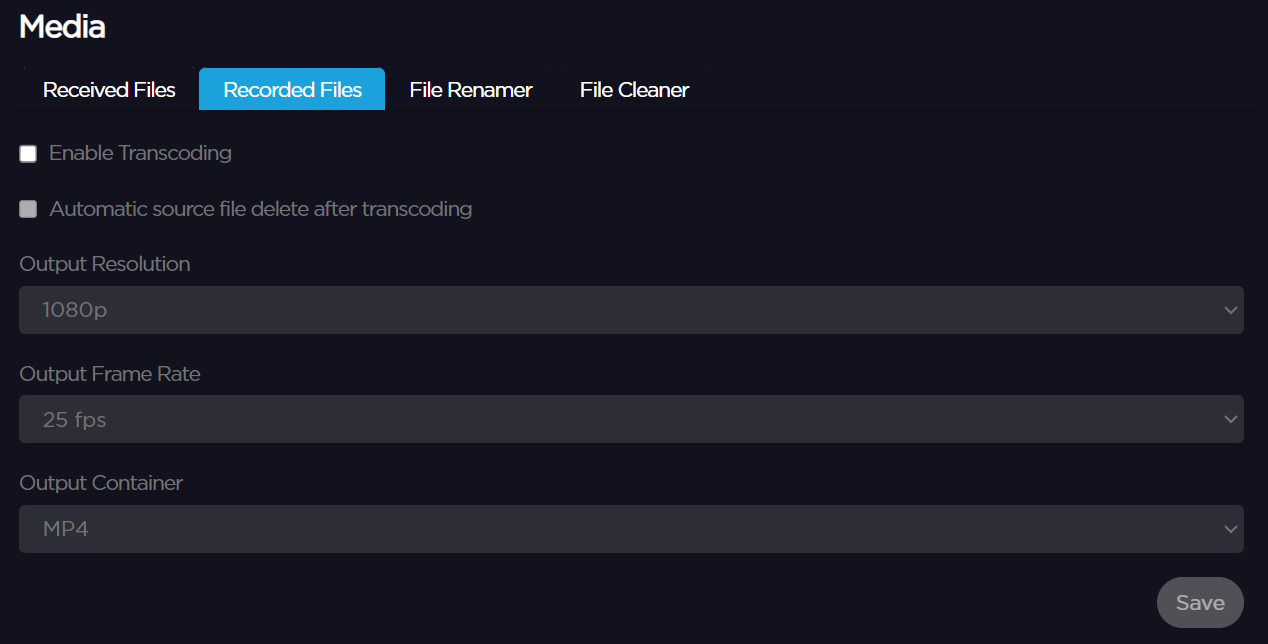Open the Output Resolution dropdown showing 1080p
1268x644 pixels.
630,310
